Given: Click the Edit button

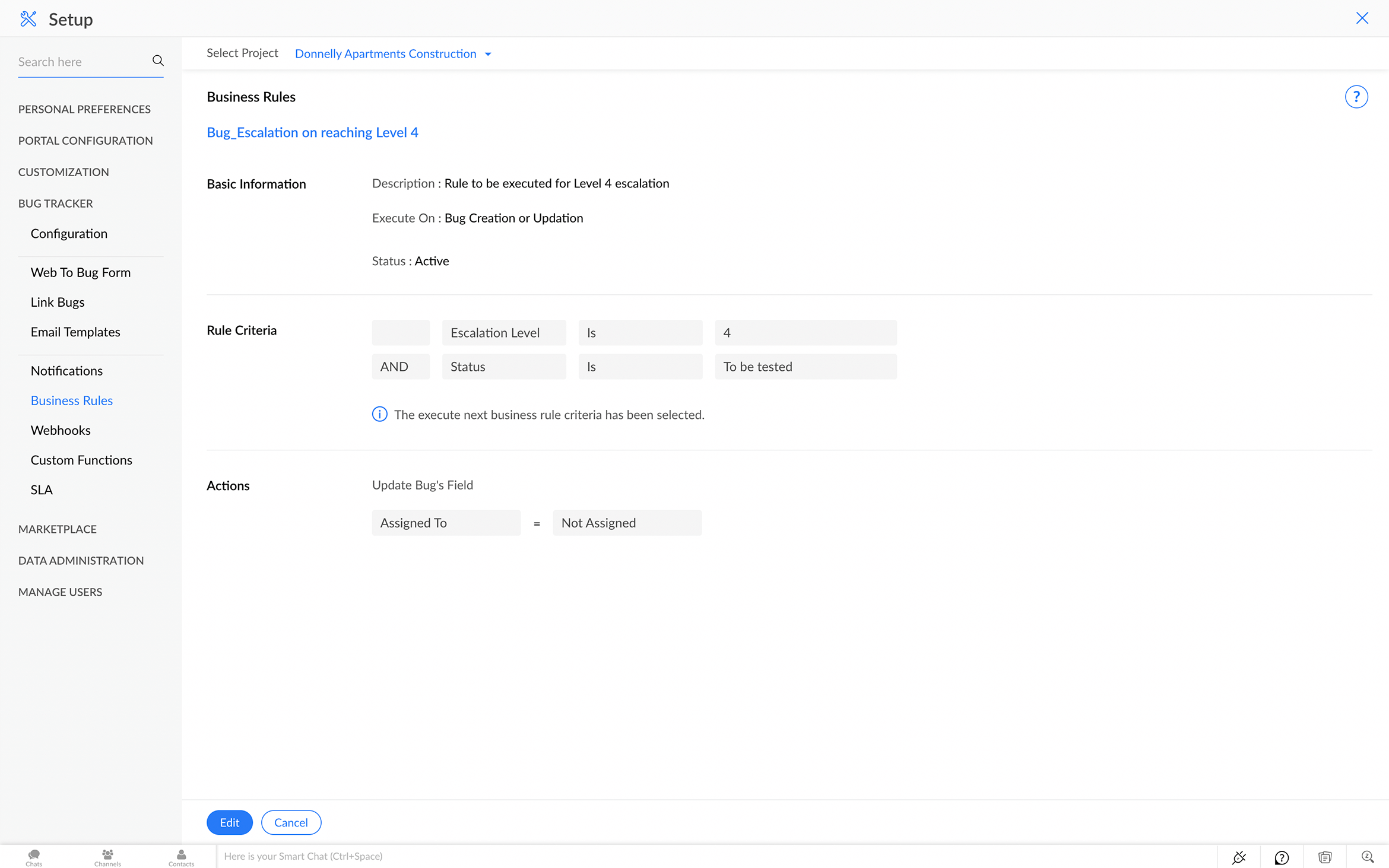Looking at the screenshot, I should 229,822.
